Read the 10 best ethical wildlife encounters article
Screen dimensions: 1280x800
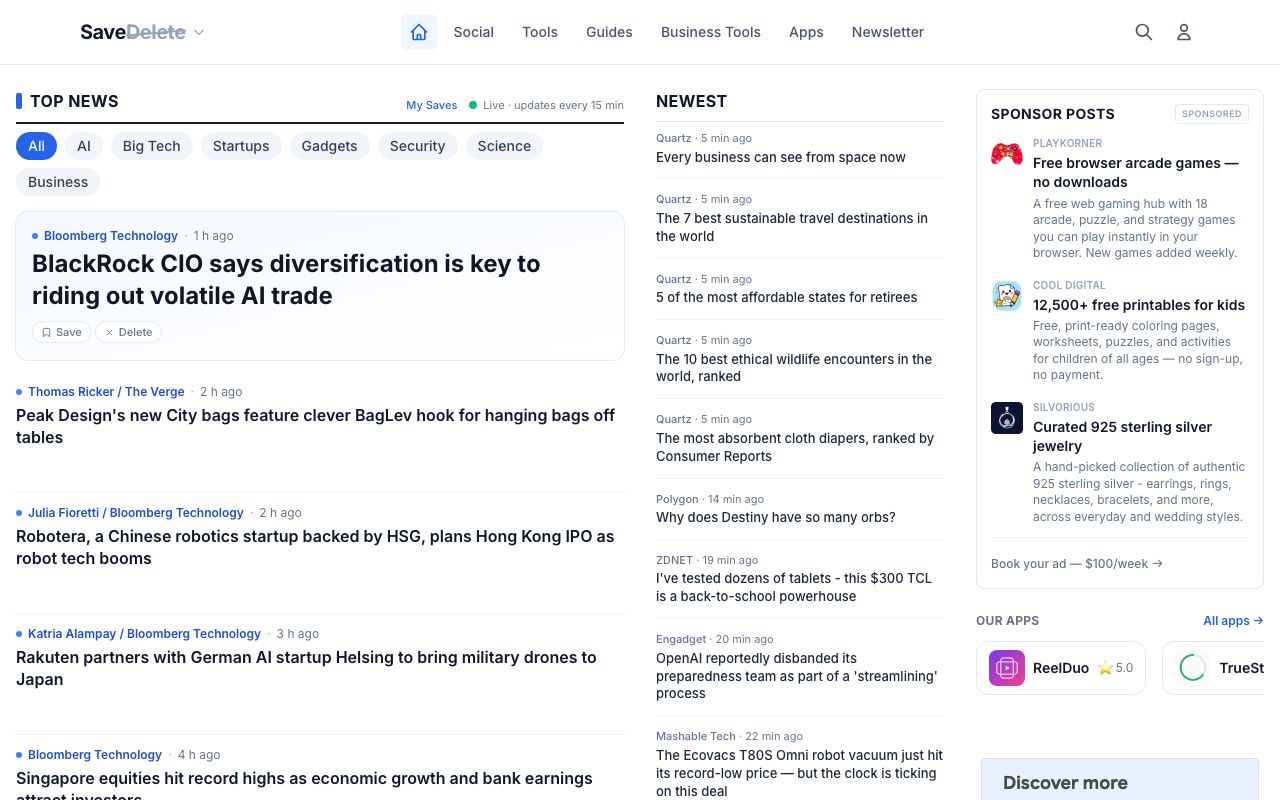click(x=794, y=368)
